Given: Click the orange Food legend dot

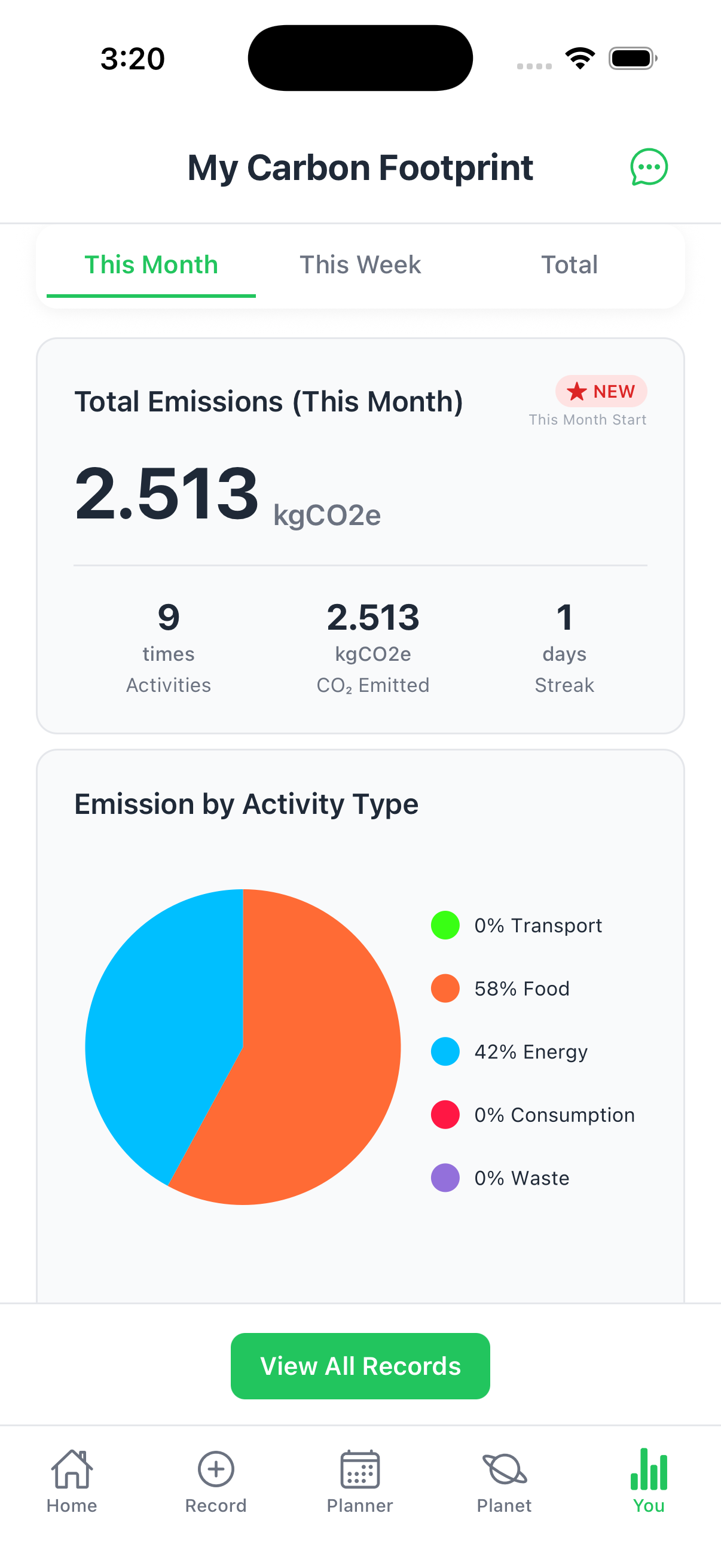Looking at the screenshot, I should coord(445,989).
